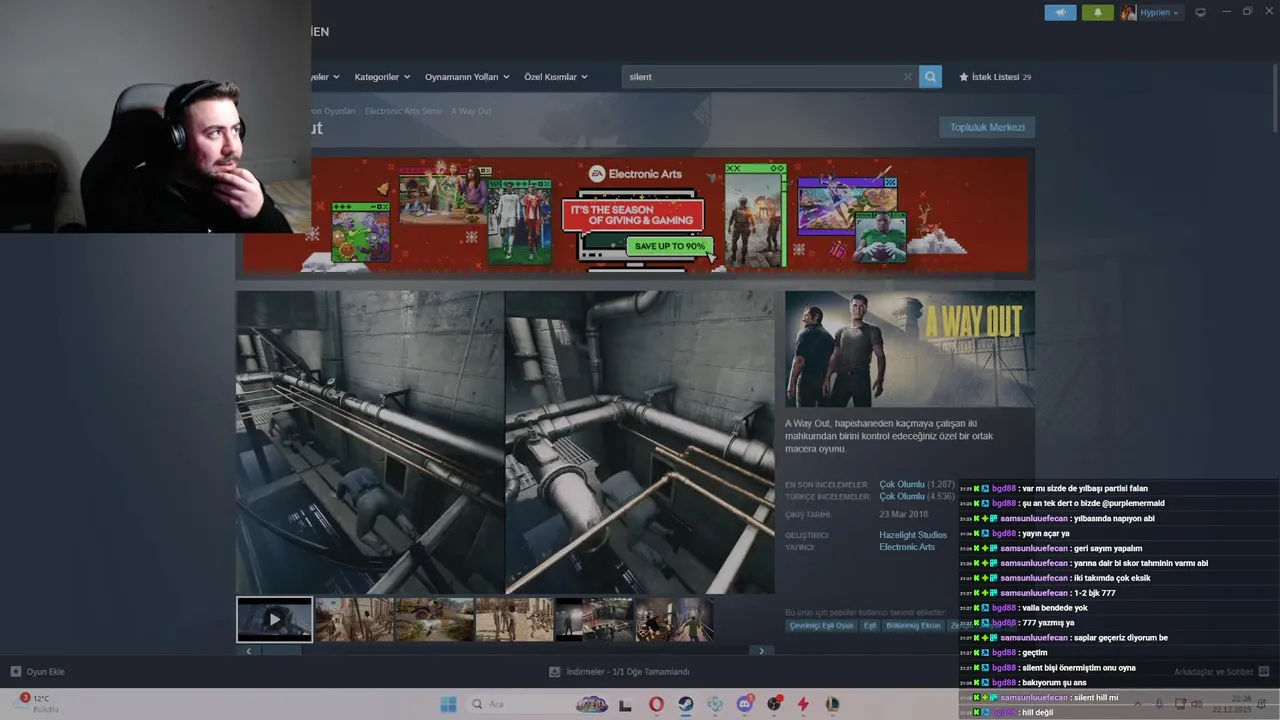Expand the Kategoriler dropdown

pos(382,77)
